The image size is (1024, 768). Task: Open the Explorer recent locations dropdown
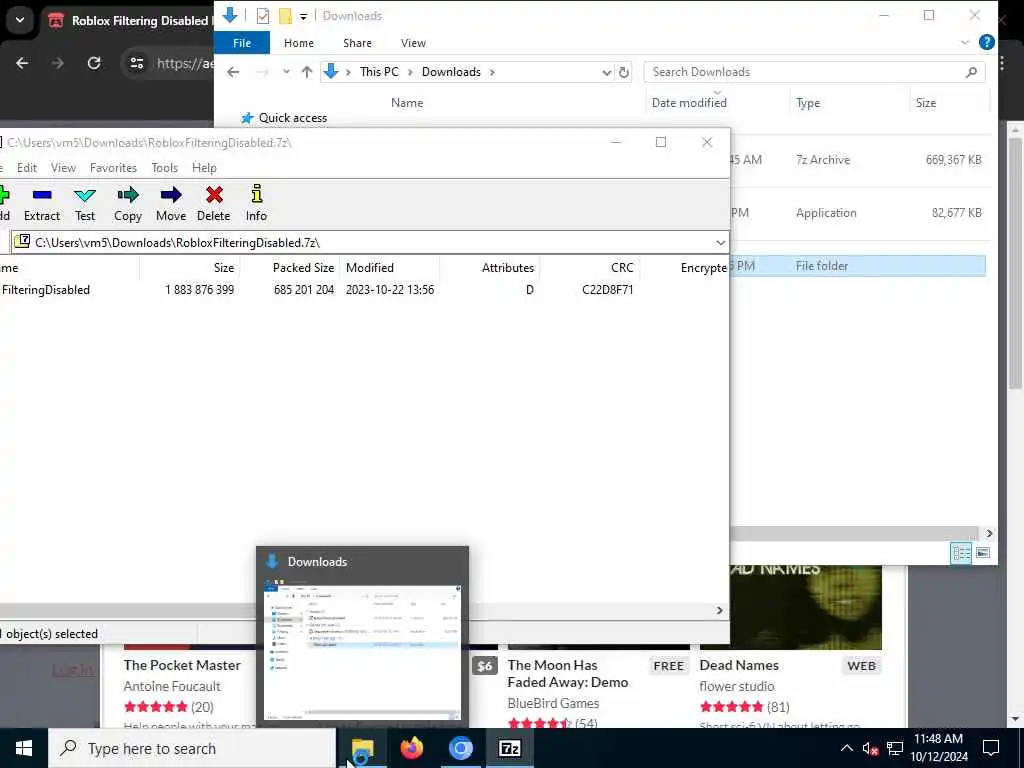pyautogui.click(x=286, y=72)
